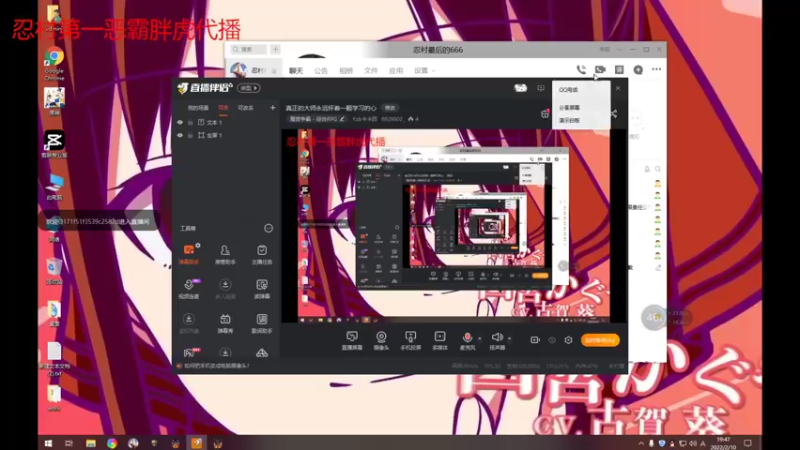Open the 公告 tab in QQ
800x450 pixels.
pos(321,71)
